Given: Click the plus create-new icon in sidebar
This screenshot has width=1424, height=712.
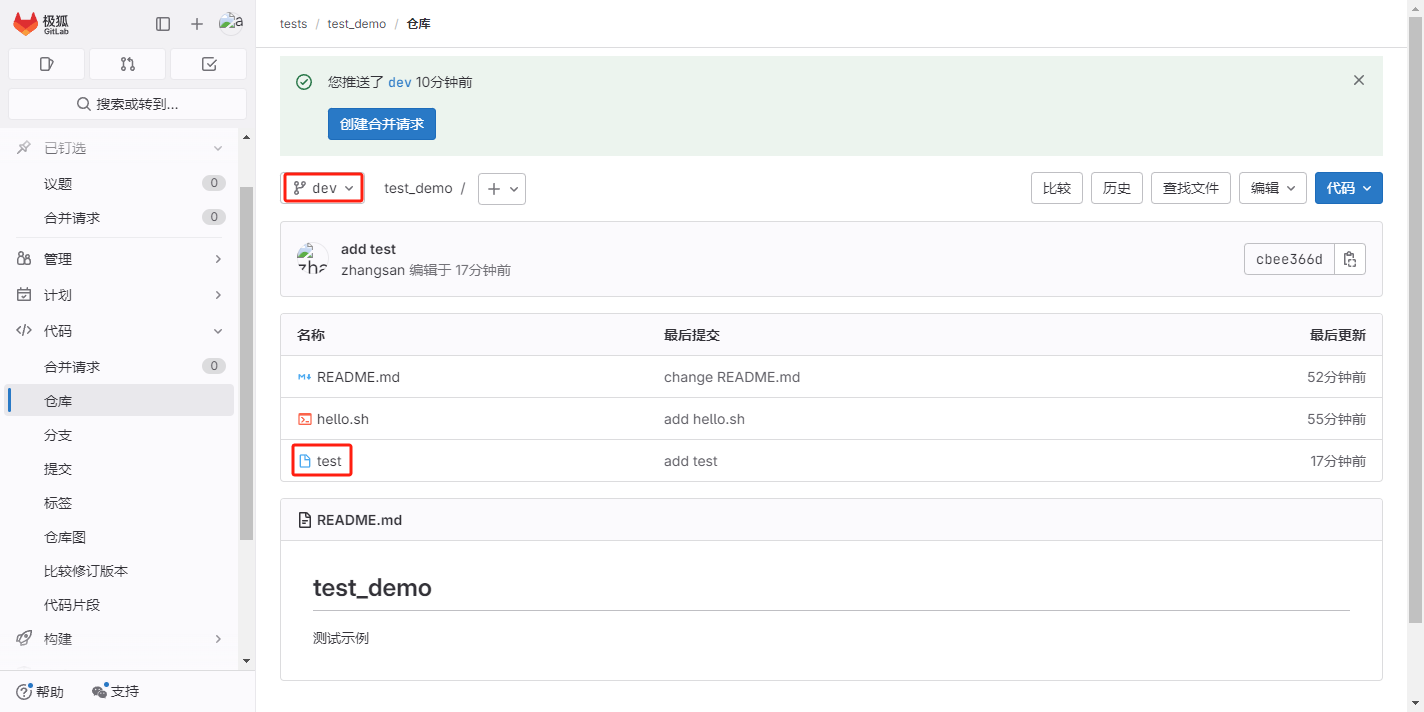Looking at the screenshot, I should [197, 24].
